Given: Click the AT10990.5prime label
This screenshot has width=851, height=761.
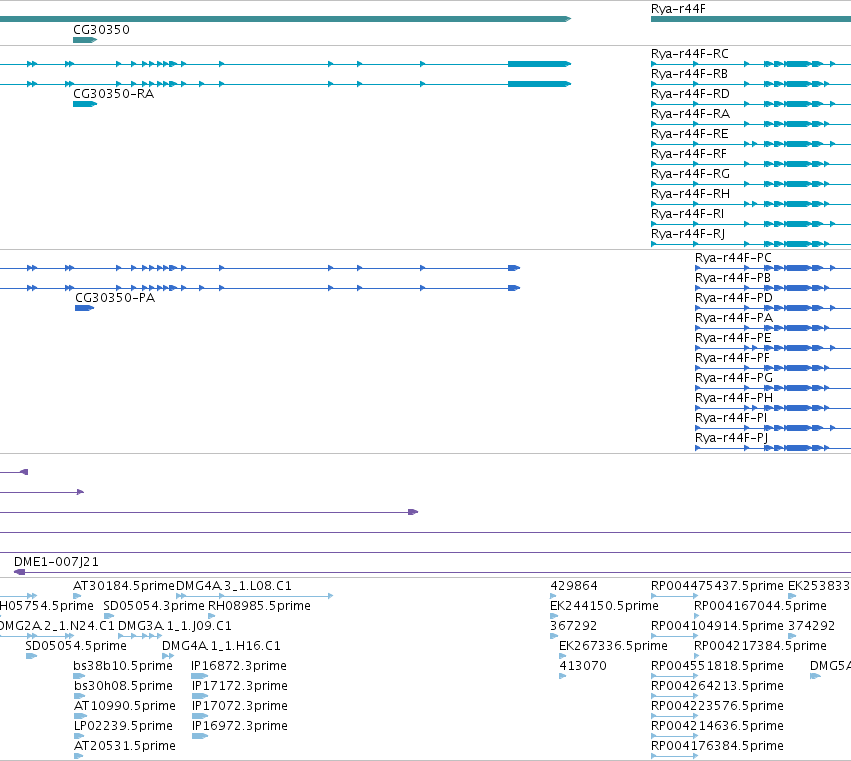Looking at the screenshot, I should click(x=124, y=706).
